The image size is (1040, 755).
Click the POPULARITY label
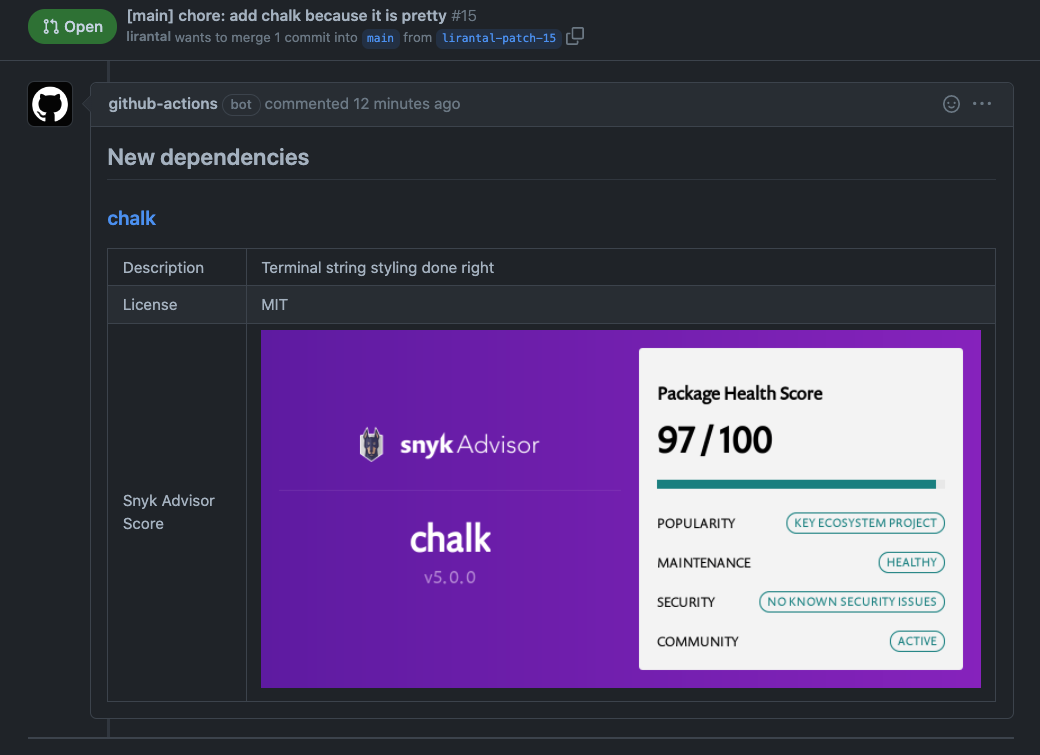coord(696,523)
